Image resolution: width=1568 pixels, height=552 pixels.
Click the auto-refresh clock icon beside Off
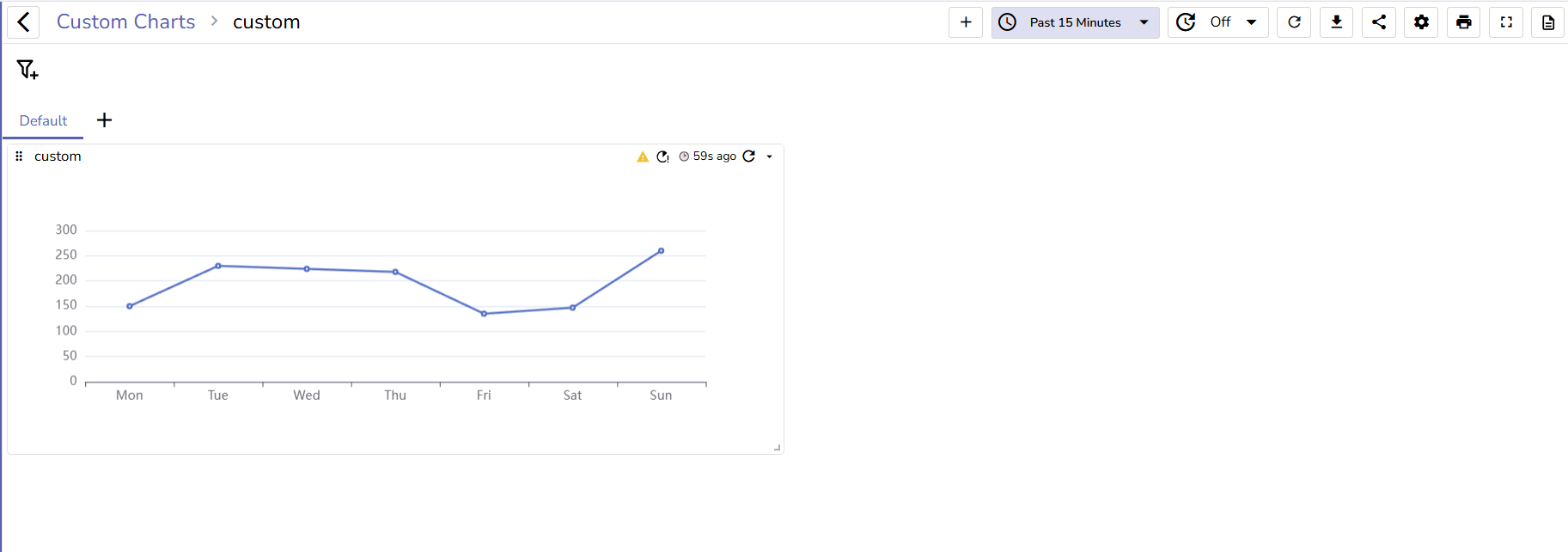click(x=1186, y=22)
